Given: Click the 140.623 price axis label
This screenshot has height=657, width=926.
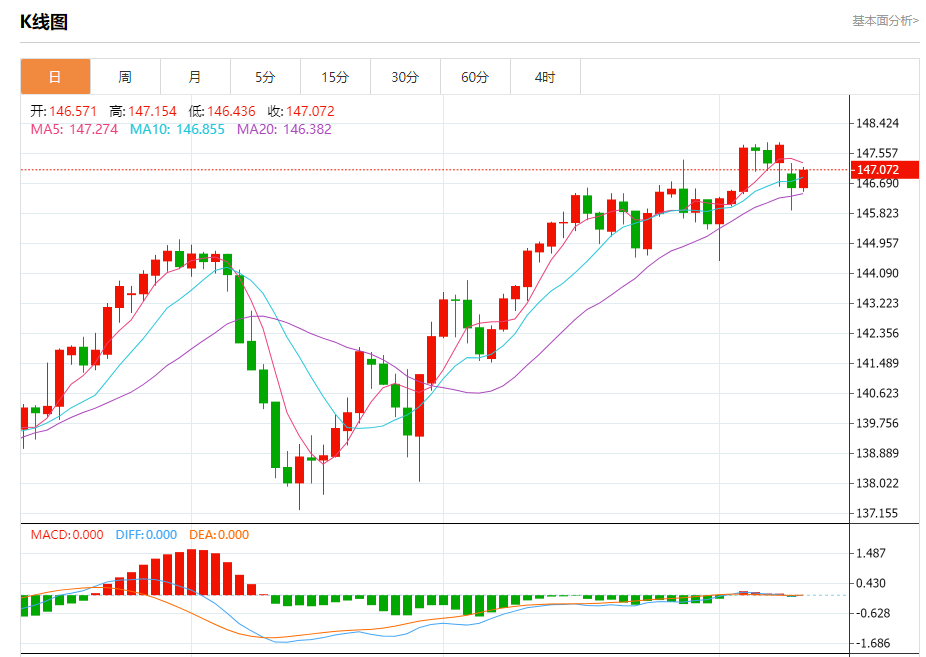Looking at the screenshot, I should (x=878, y=393).
